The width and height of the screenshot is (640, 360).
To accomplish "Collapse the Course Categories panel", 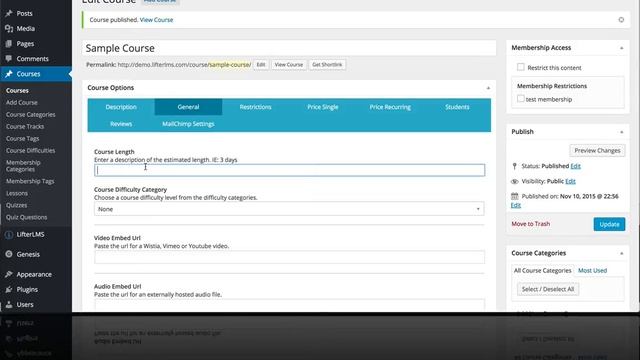I will pos(622,253).
